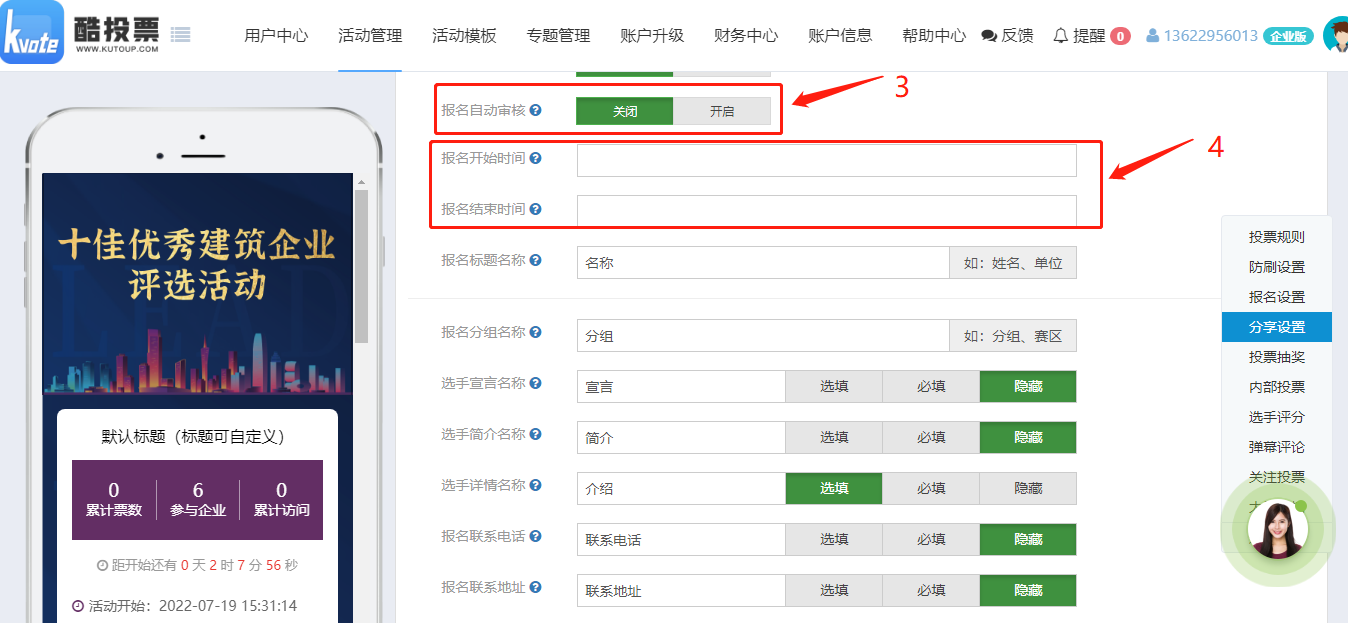Open the reminder bell icon
The height and width of the screenshot is (623, 1348).
tap(1061, 36)
